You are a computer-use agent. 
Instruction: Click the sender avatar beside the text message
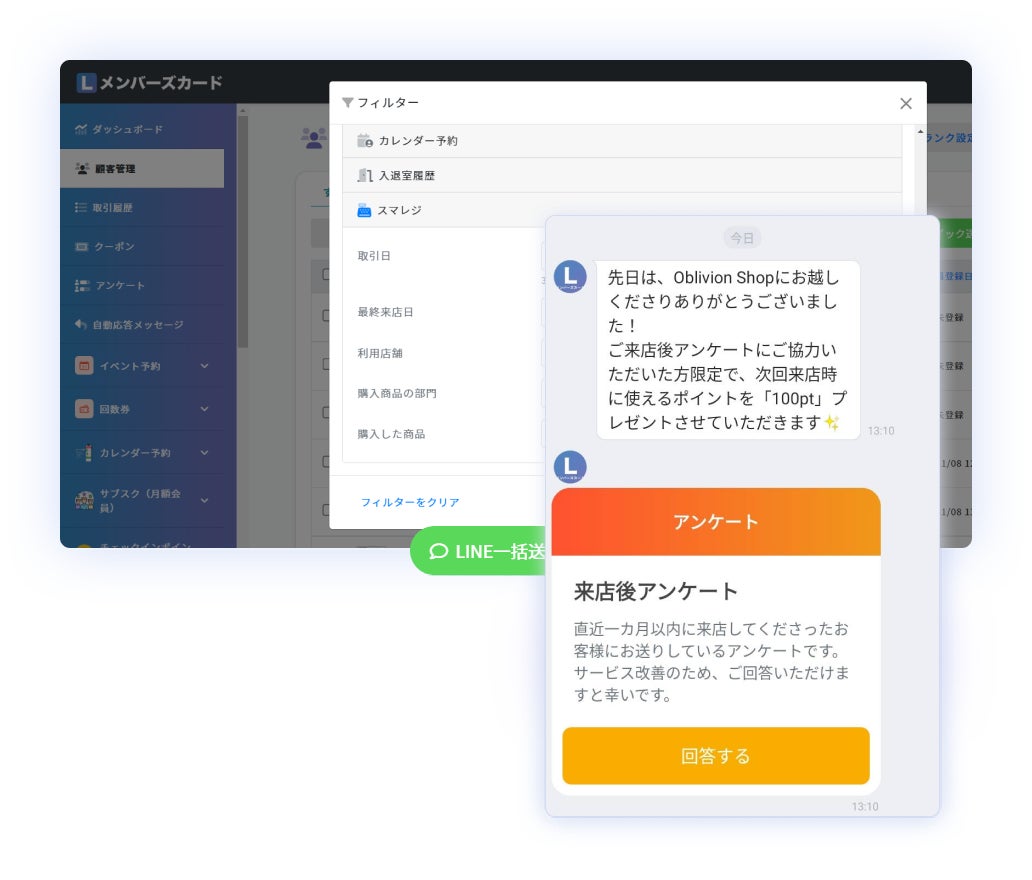pos(570,276)
